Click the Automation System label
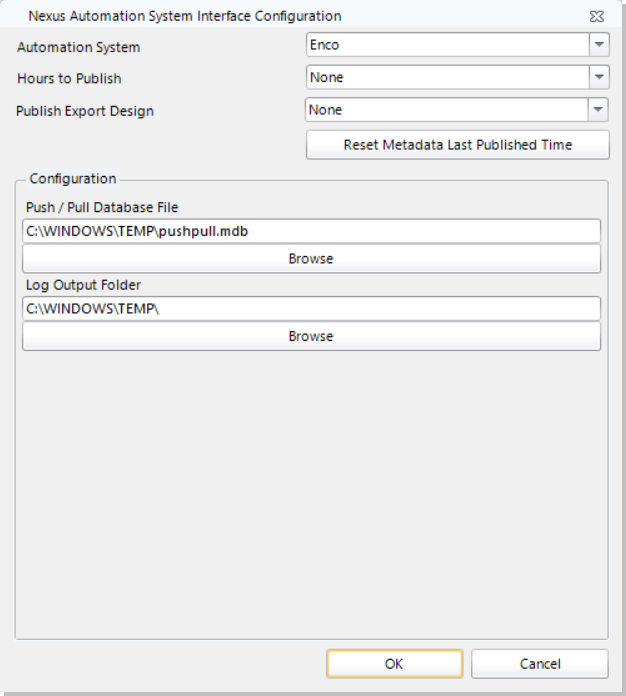Image resolution: width=626 pixels, height=696 pixels. tap(79, 47)
